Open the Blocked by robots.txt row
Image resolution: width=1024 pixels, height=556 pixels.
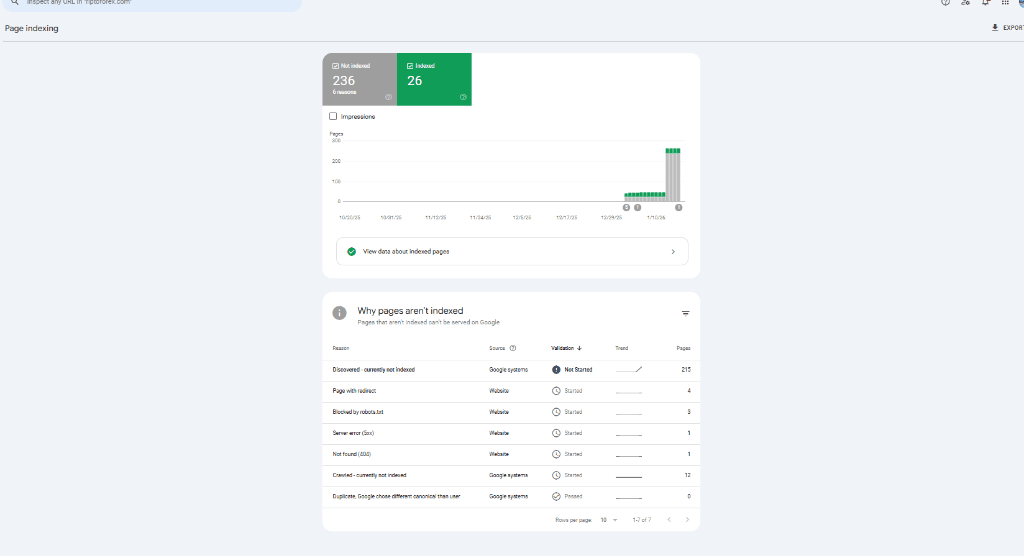359,412
